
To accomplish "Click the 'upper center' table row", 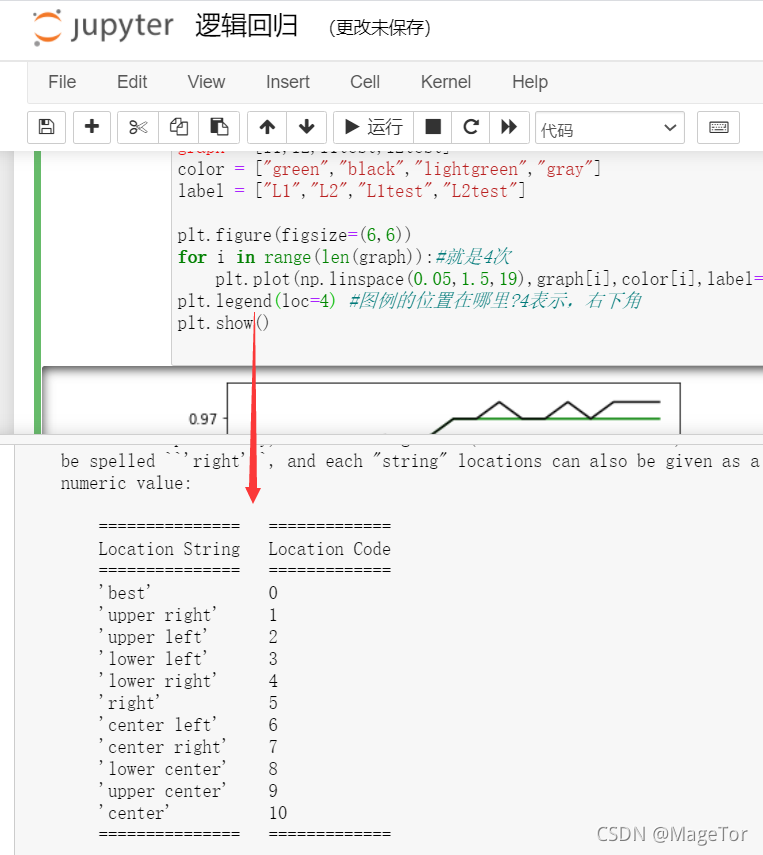I will pyautogui.click(x=188, y=791).
